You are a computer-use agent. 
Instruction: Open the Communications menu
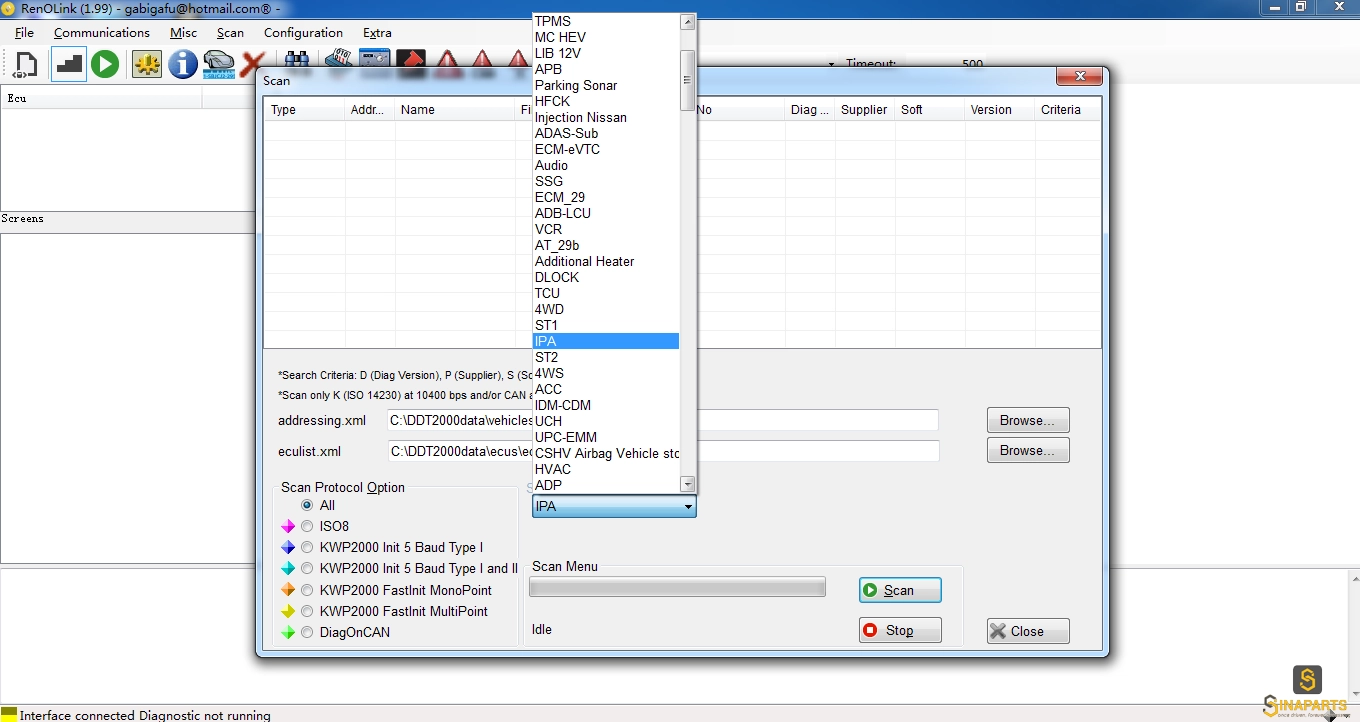(x=102, y=33)
